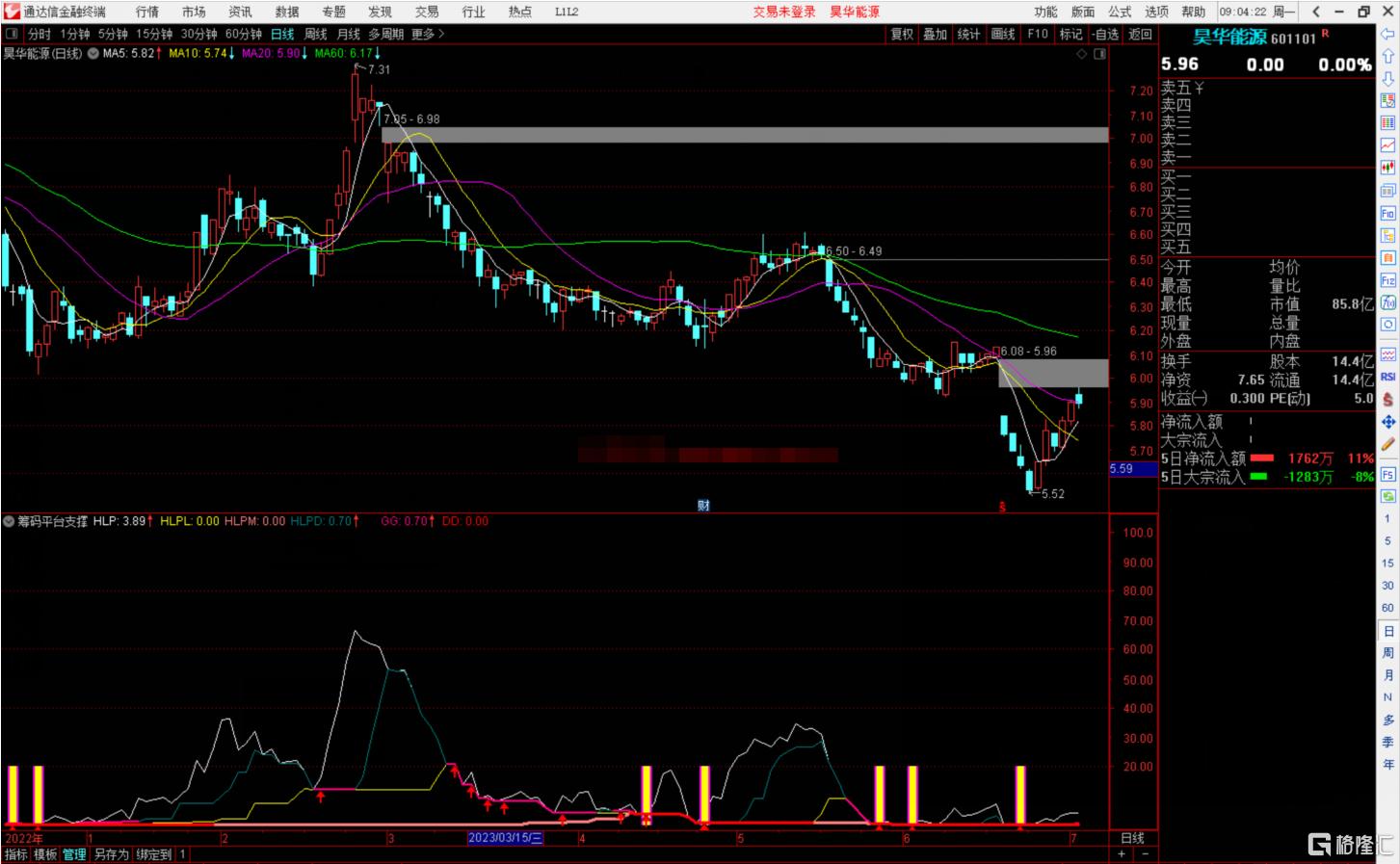The height and width of the screenshot is (864, 1400).
Task: Open the 行情 menu
Action: point(147,12)
